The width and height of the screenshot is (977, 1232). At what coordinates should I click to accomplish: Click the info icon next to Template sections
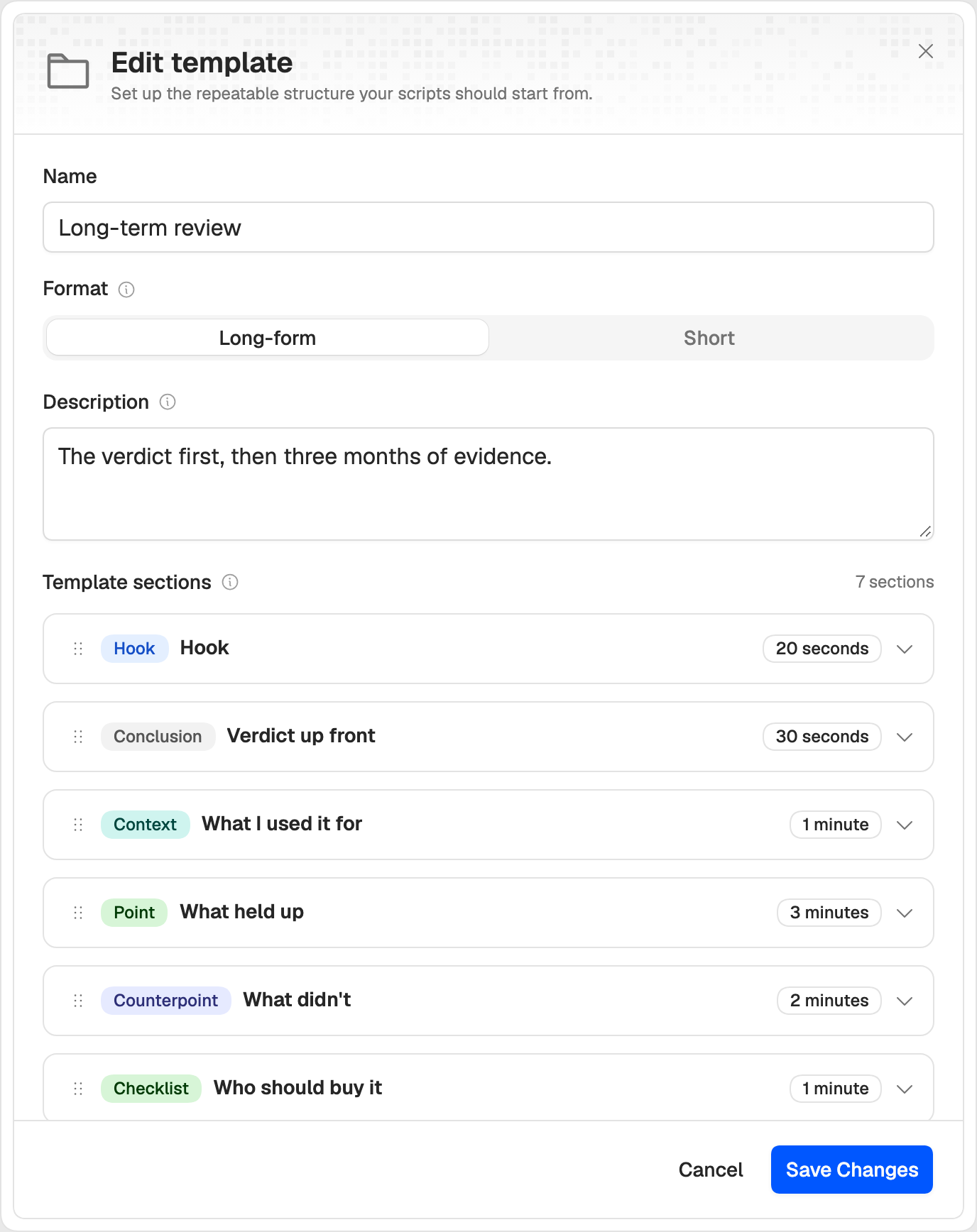(x=230, y=582)
